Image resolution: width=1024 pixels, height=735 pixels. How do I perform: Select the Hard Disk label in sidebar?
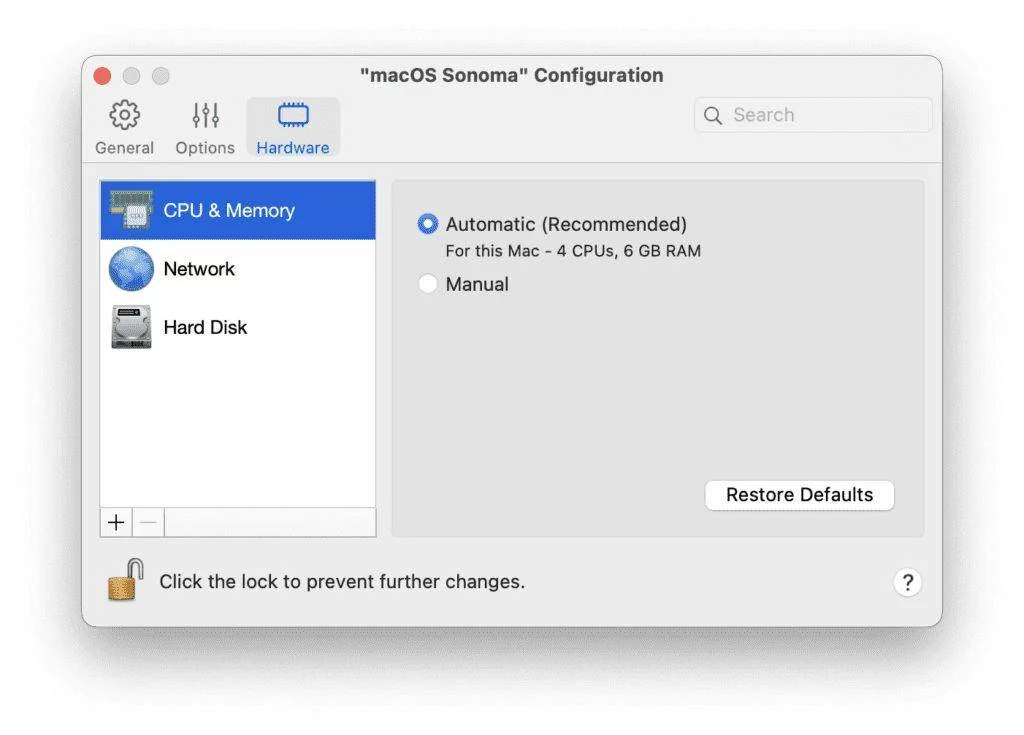[x=205, y=327]
